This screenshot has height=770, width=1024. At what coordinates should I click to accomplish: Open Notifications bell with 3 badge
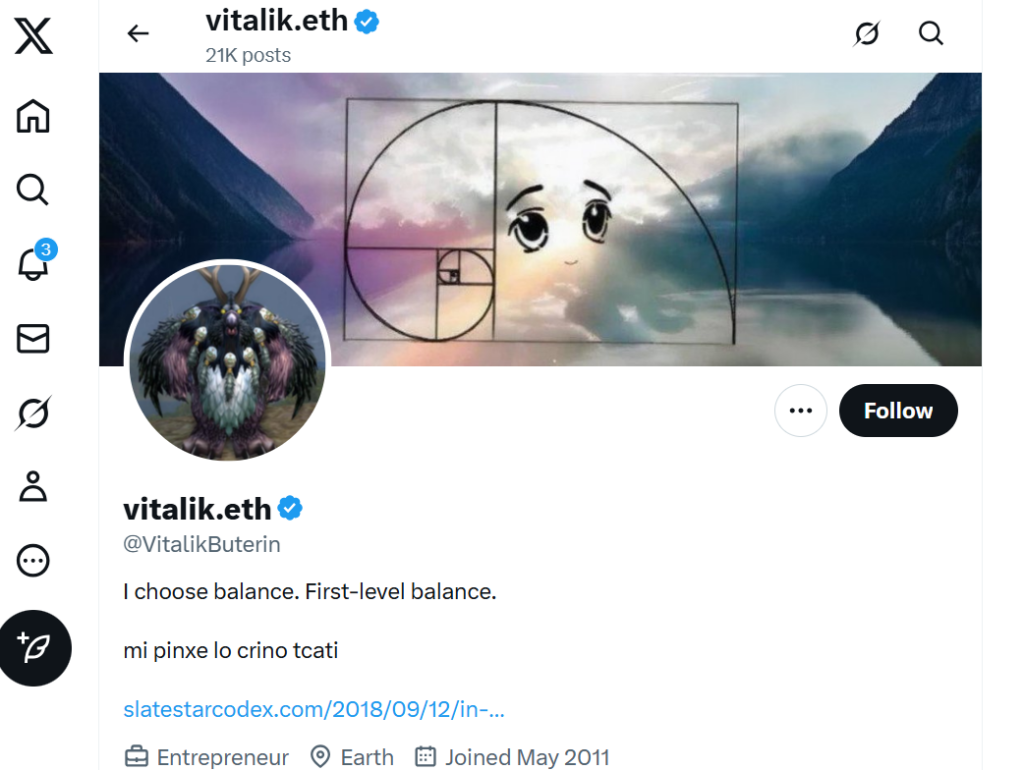click(34, 263)
